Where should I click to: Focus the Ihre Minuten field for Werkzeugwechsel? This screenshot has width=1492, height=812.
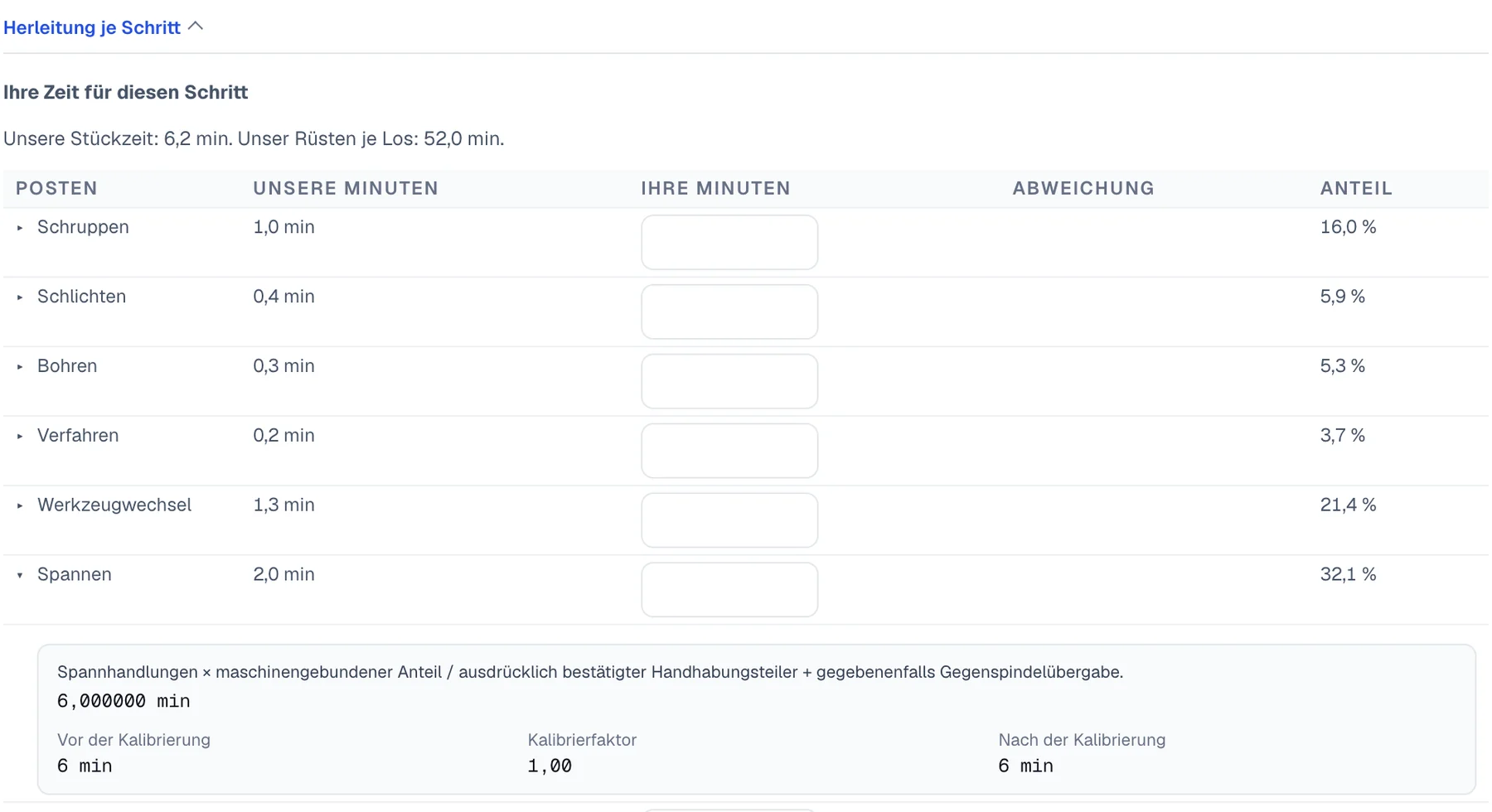coord(729,520)
